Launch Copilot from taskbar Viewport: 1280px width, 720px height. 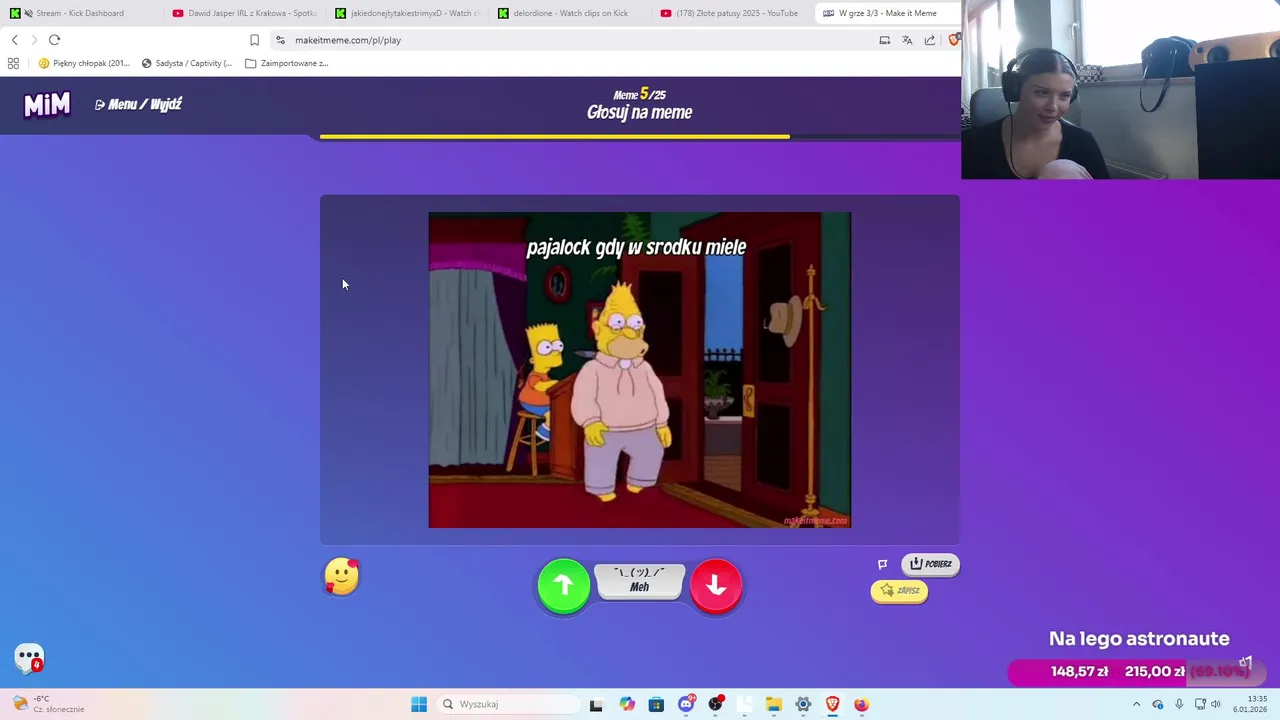[627, 704]
